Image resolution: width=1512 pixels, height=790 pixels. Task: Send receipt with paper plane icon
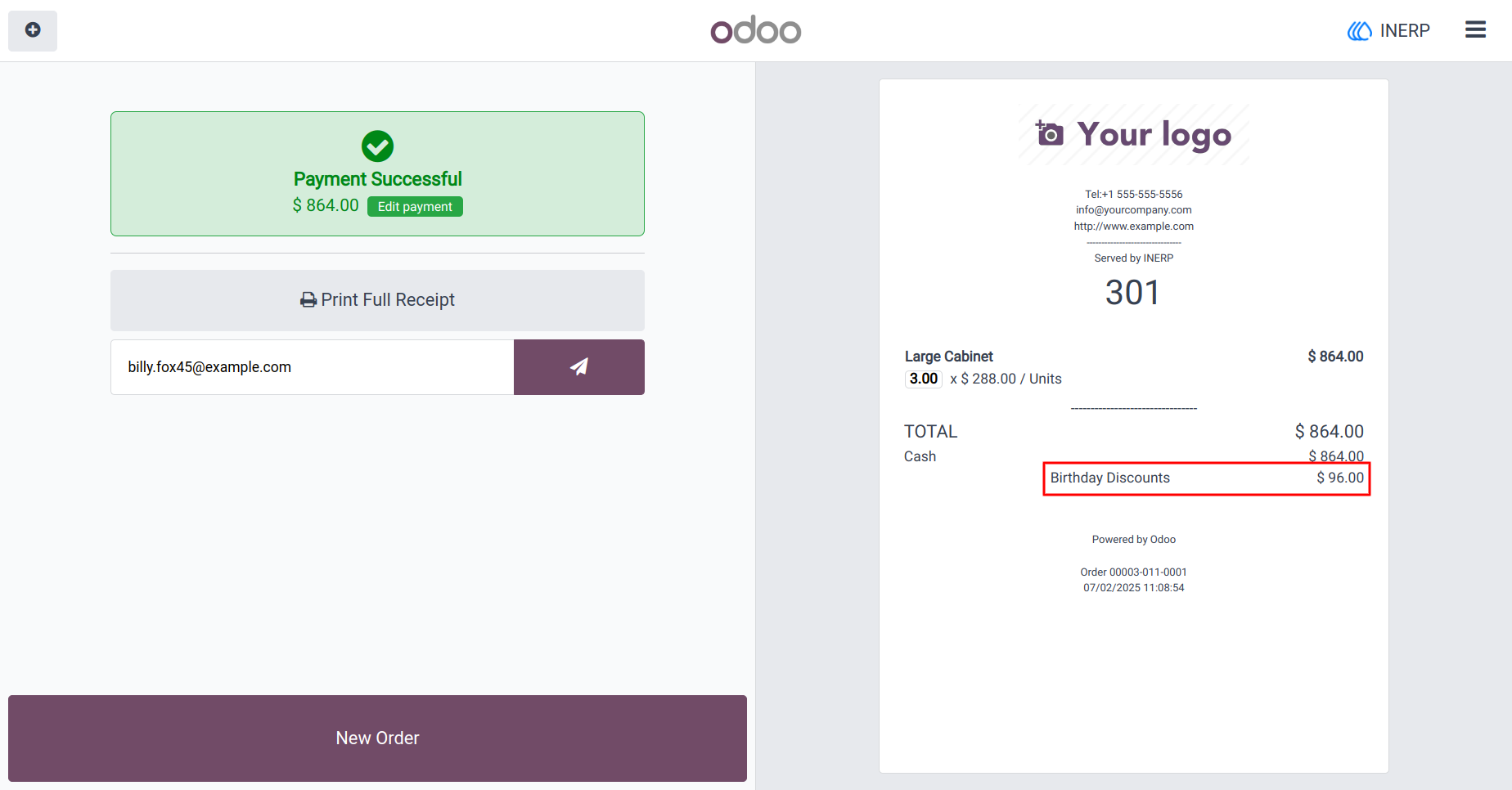point(578,367)
